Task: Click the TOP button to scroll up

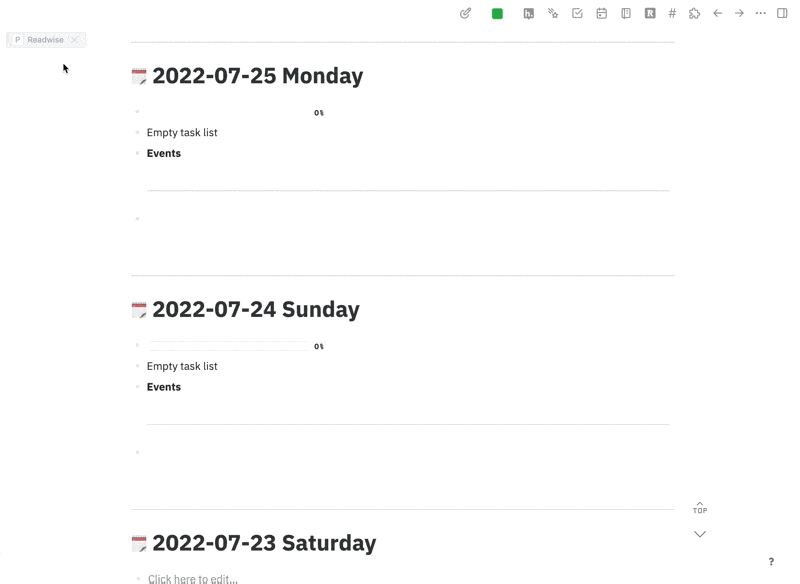Action: (x=700, y=508)
